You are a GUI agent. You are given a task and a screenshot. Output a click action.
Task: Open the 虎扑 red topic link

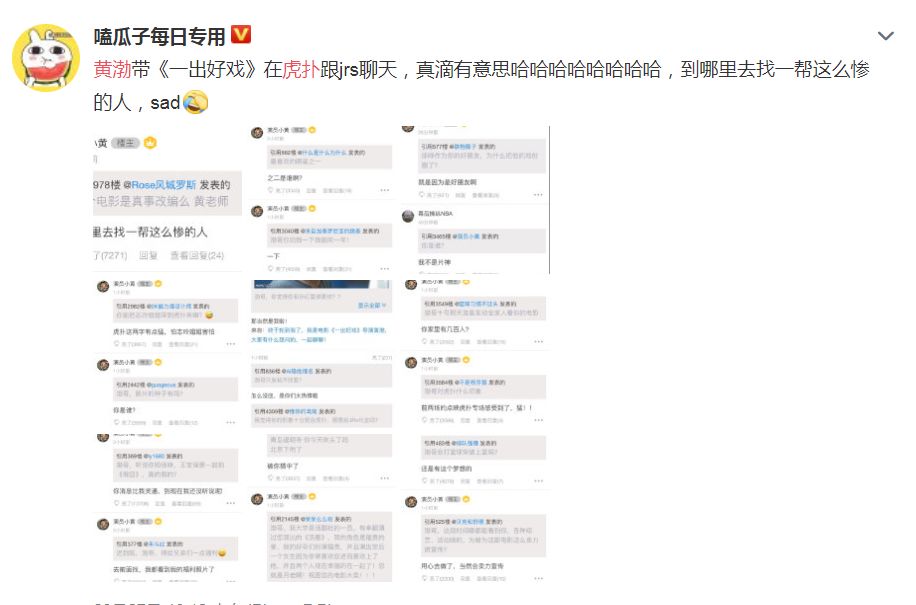301,69
